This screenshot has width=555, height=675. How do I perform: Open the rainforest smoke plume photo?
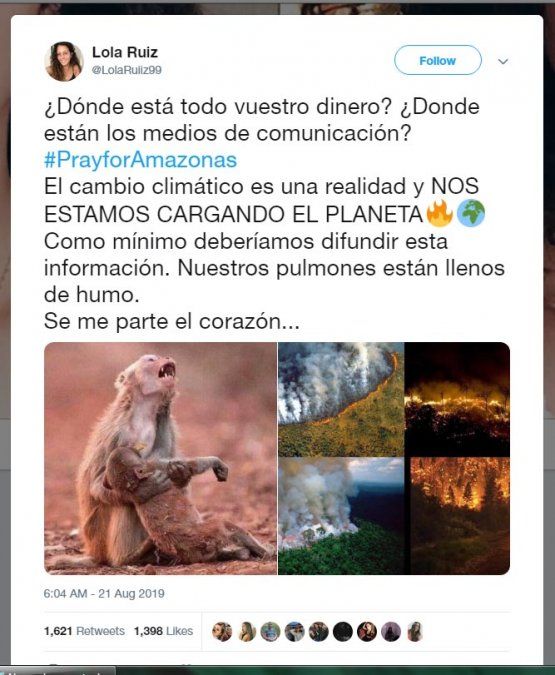(x=341, y=516)
